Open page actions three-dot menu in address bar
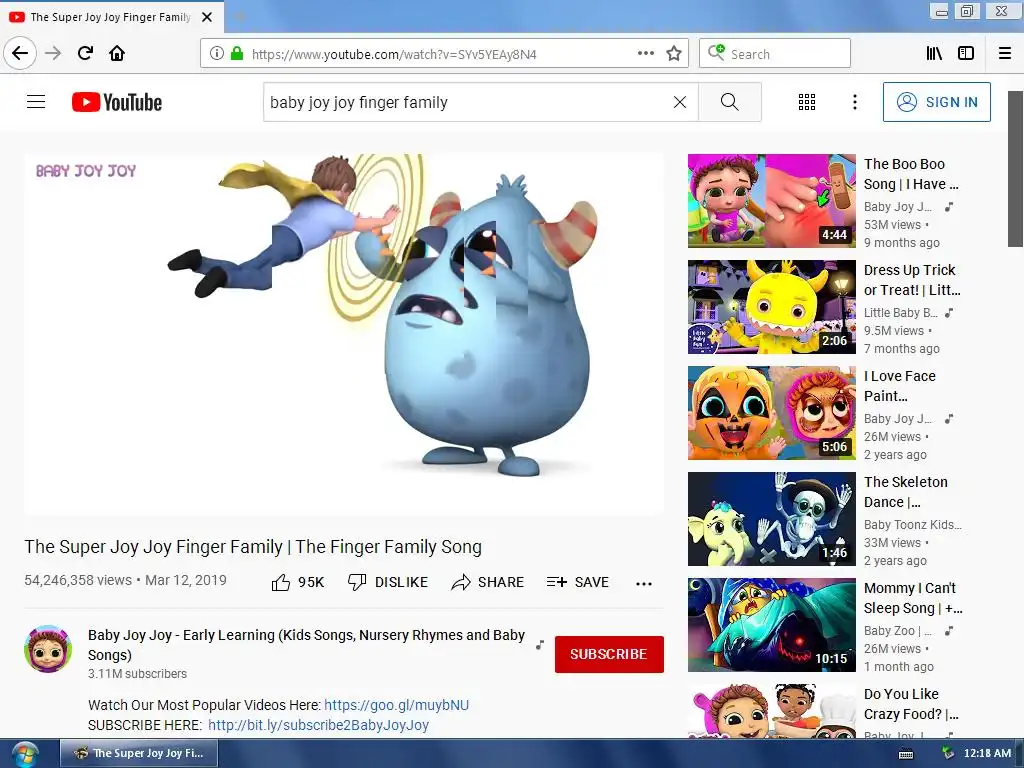This screenshot has height=768, width=1024. click(645, 53)
